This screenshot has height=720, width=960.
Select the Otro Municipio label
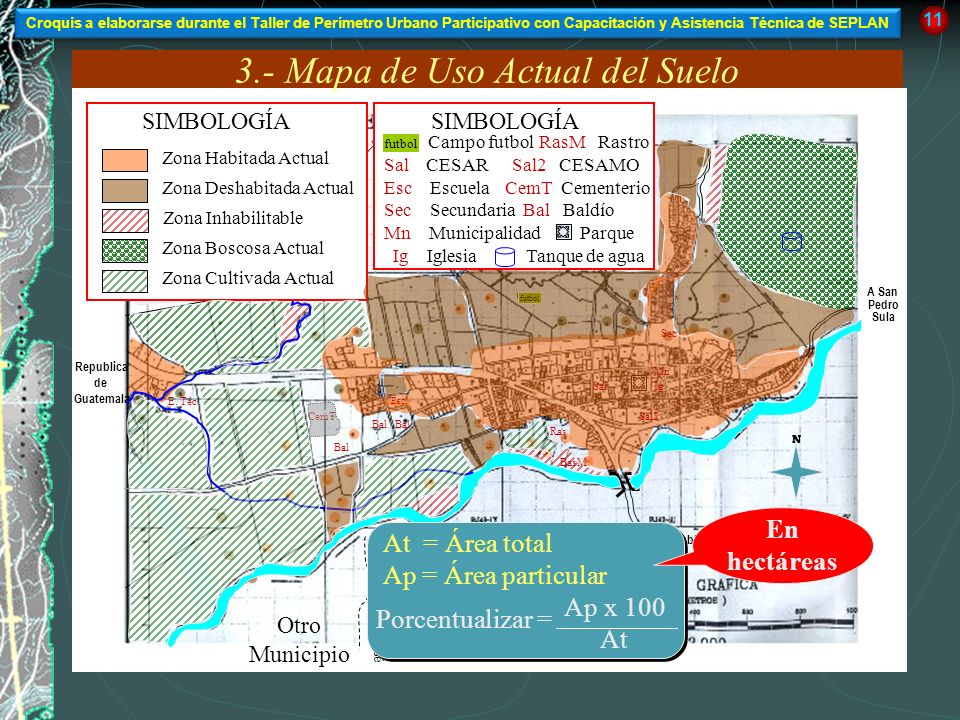[299, 640]
